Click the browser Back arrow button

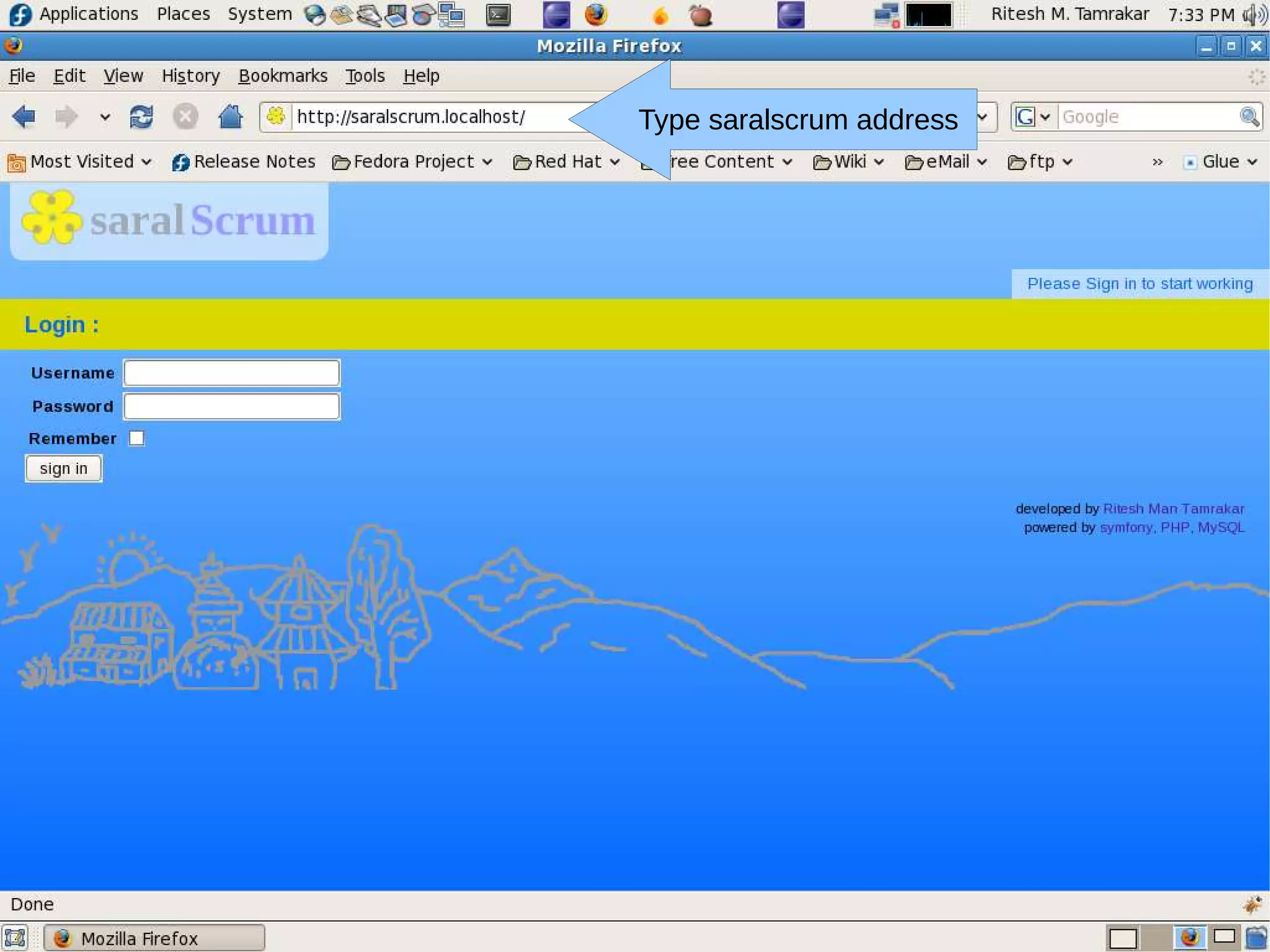coord(24,117)
